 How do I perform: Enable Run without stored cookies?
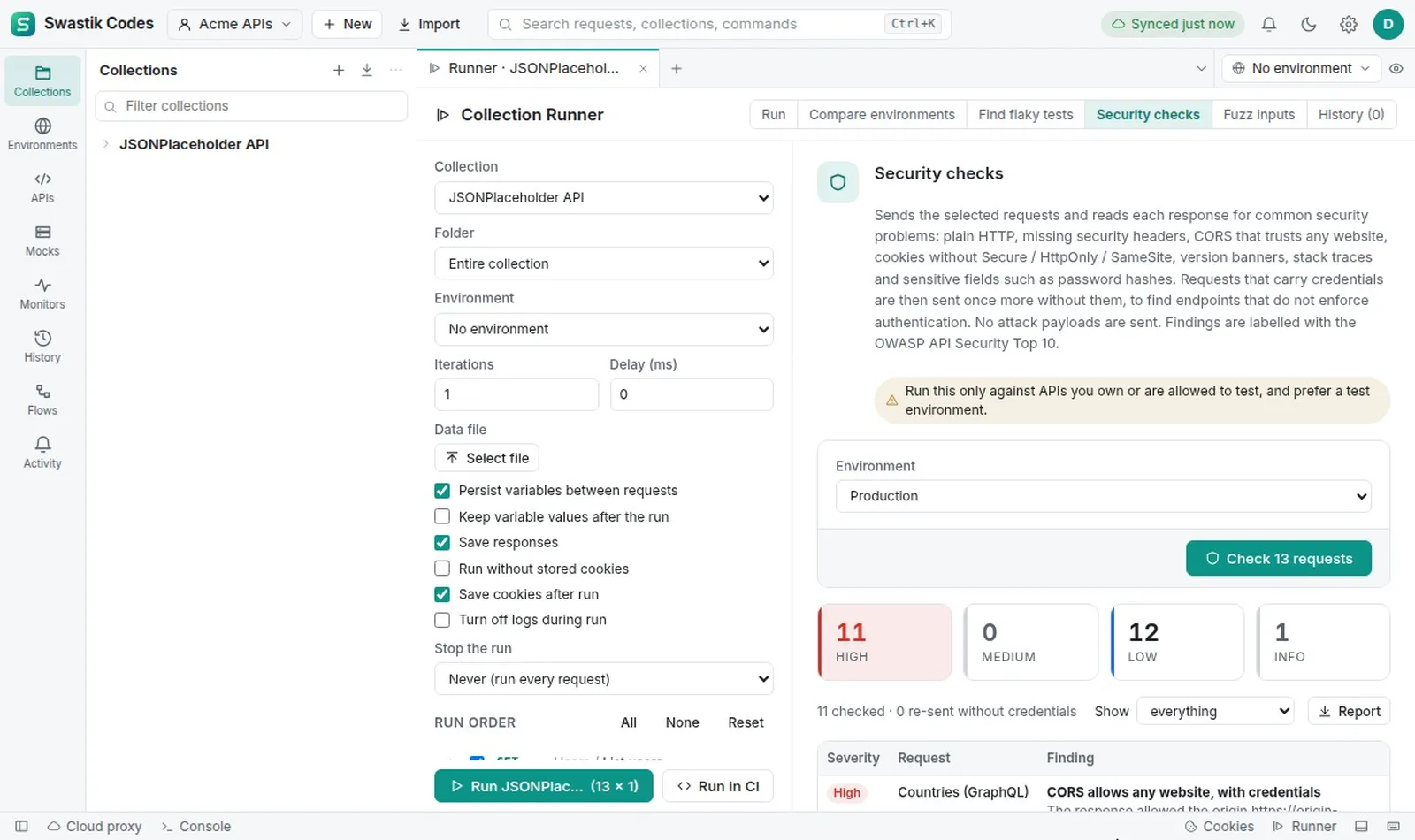pos(442,569)
